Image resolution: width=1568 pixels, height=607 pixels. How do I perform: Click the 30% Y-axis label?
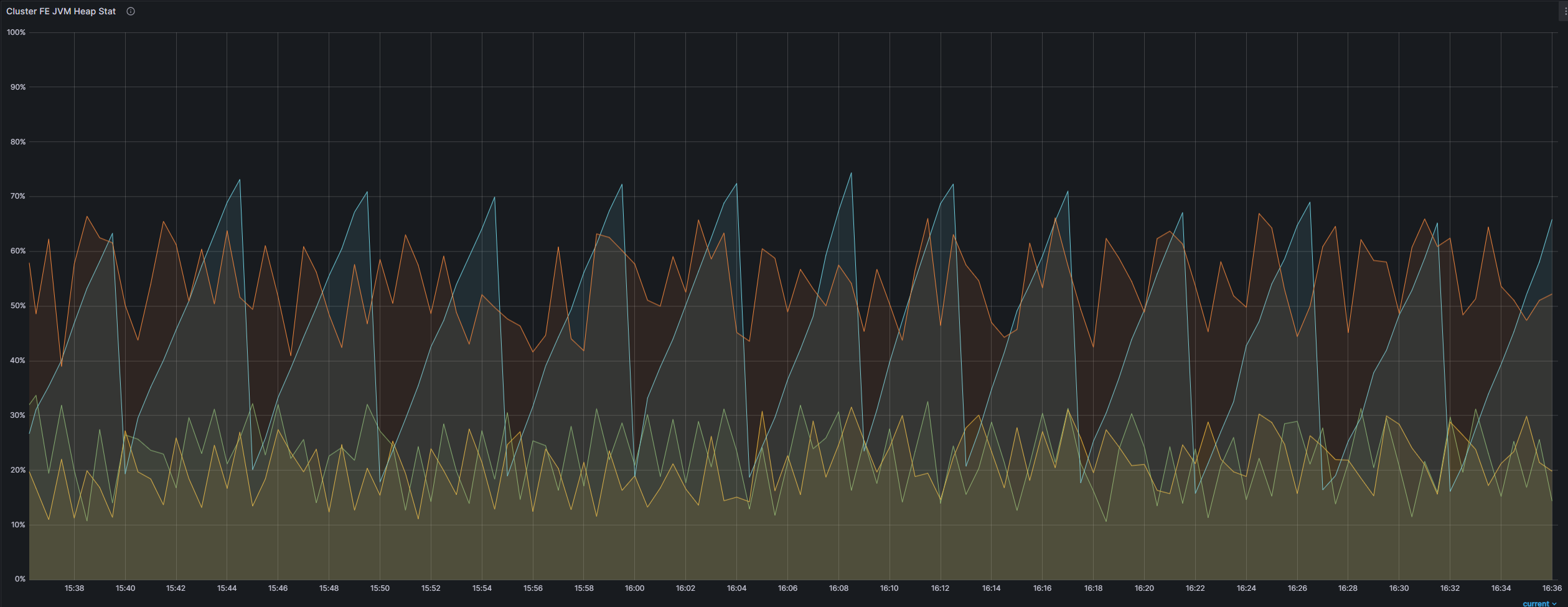point(18,415)
